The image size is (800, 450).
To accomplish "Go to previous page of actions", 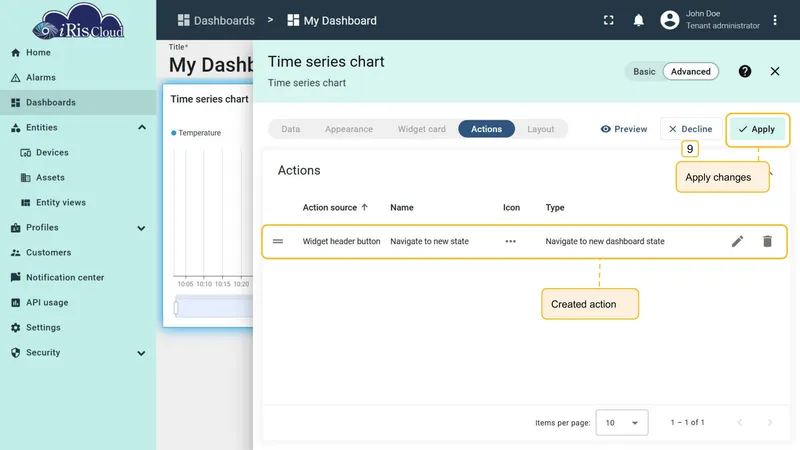I will point(740,422).
